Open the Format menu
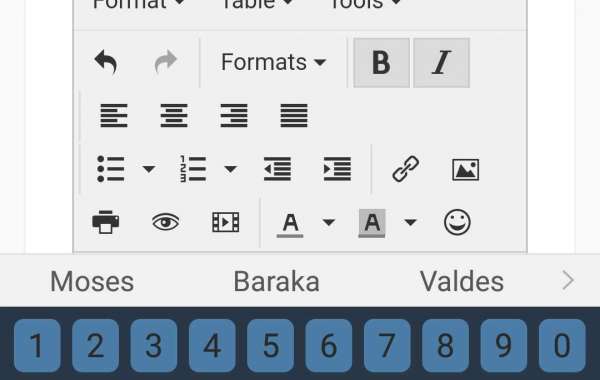 (x=139, y=4)
